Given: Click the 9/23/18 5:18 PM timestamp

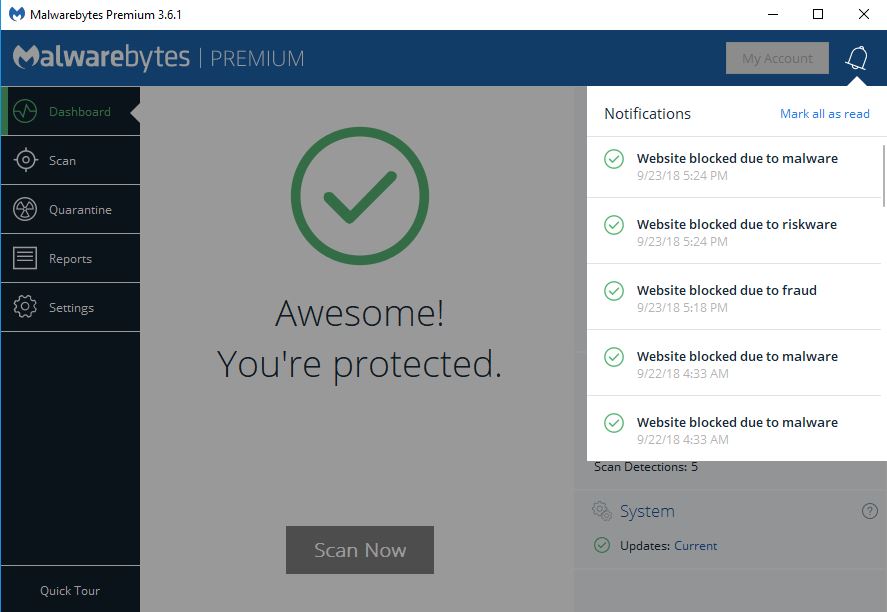Looking at the screenshot, I should pos(682,308).
